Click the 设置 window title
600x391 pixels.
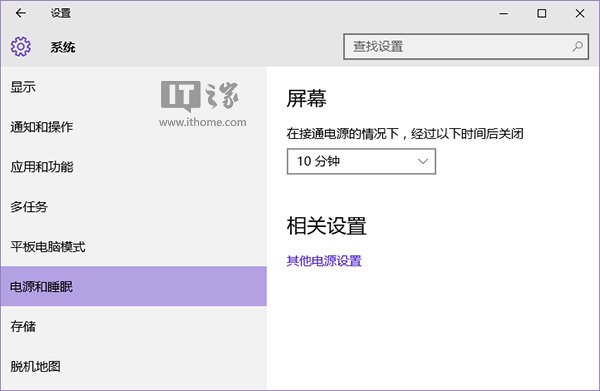pyautogui.click(x=60, y=13)
